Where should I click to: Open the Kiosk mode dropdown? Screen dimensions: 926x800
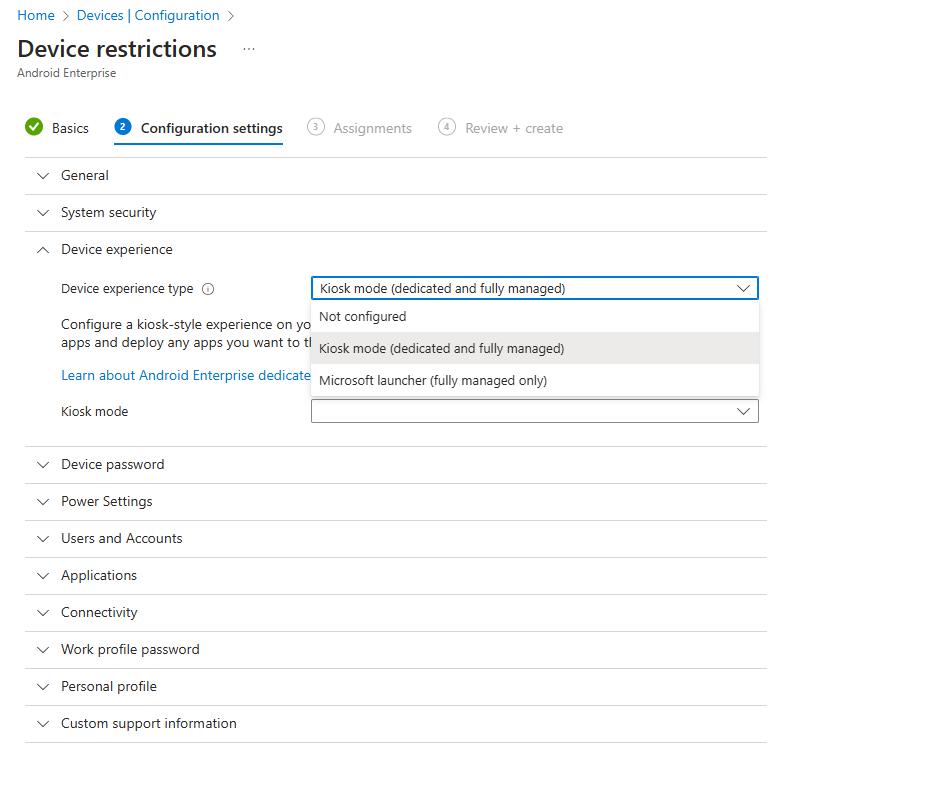tap(534, 411)
